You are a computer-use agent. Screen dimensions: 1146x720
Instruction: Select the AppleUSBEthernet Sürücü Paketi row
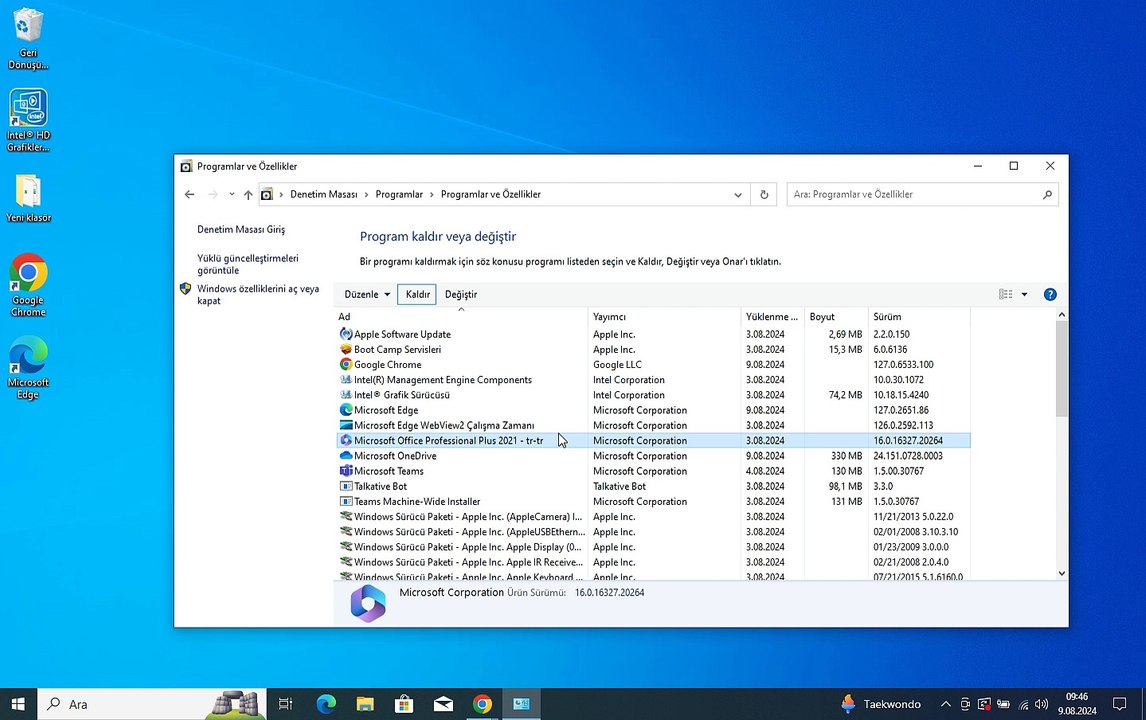pyautogui.click(x=653, y=531)
